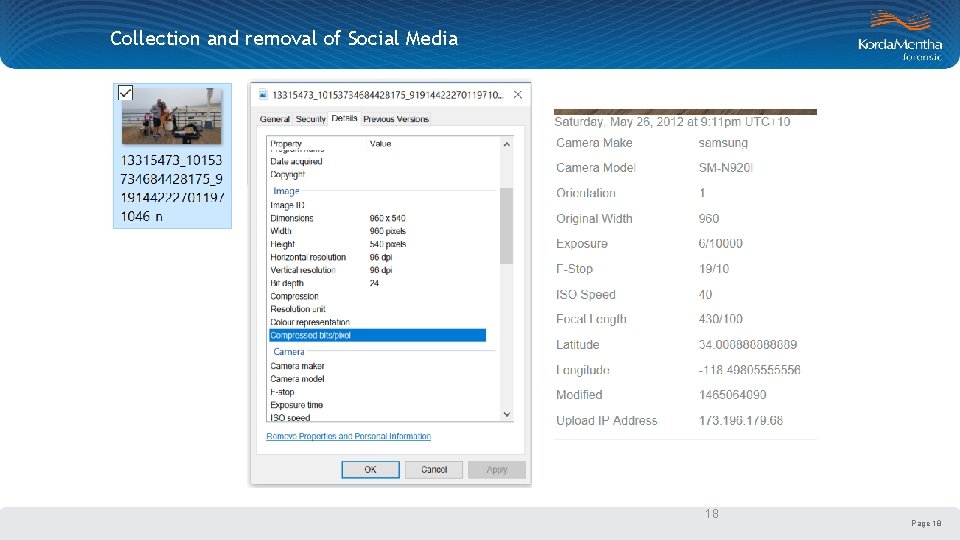Click the greyed Apply button
The height and width of the screenshot is (540, 960).
[x=497, y=470]
